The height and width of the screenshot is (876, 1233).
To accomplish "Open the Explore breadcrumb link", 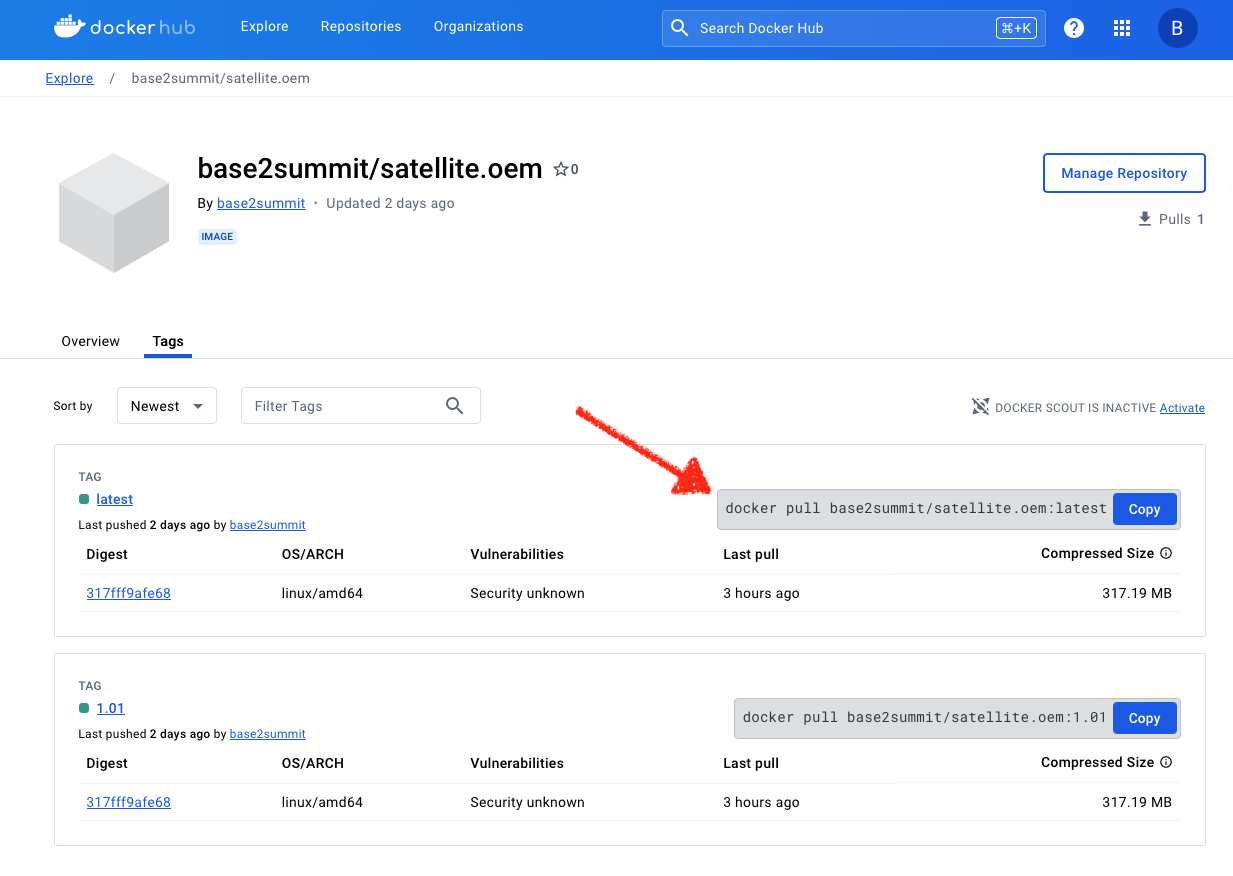I will coord(70,78).
